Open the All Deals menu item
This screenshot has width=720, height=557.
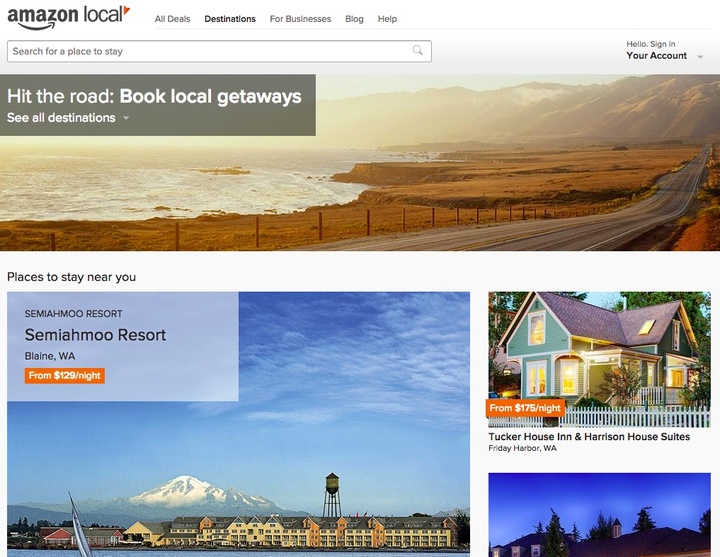(172, 19)
